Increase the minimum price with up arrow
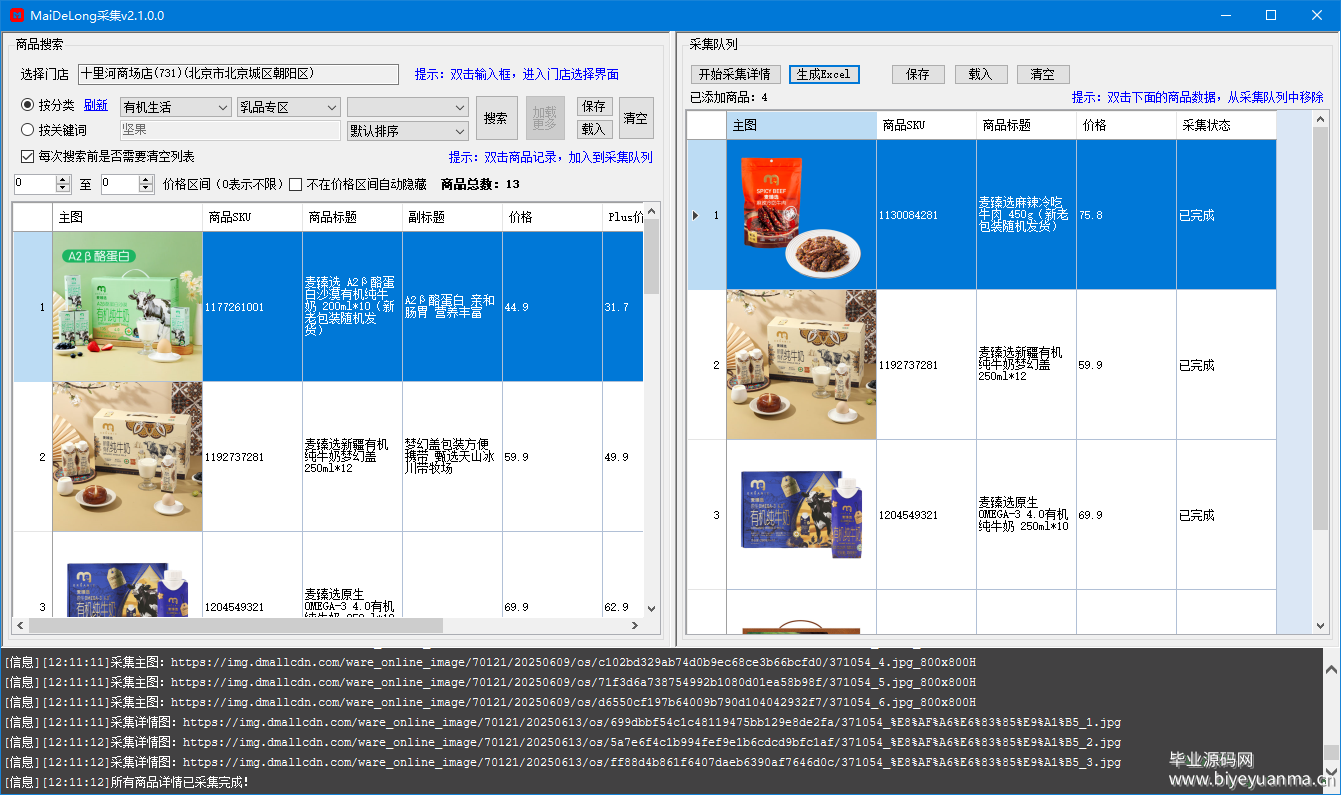1341x795 pixels. [x=63, y=179]
